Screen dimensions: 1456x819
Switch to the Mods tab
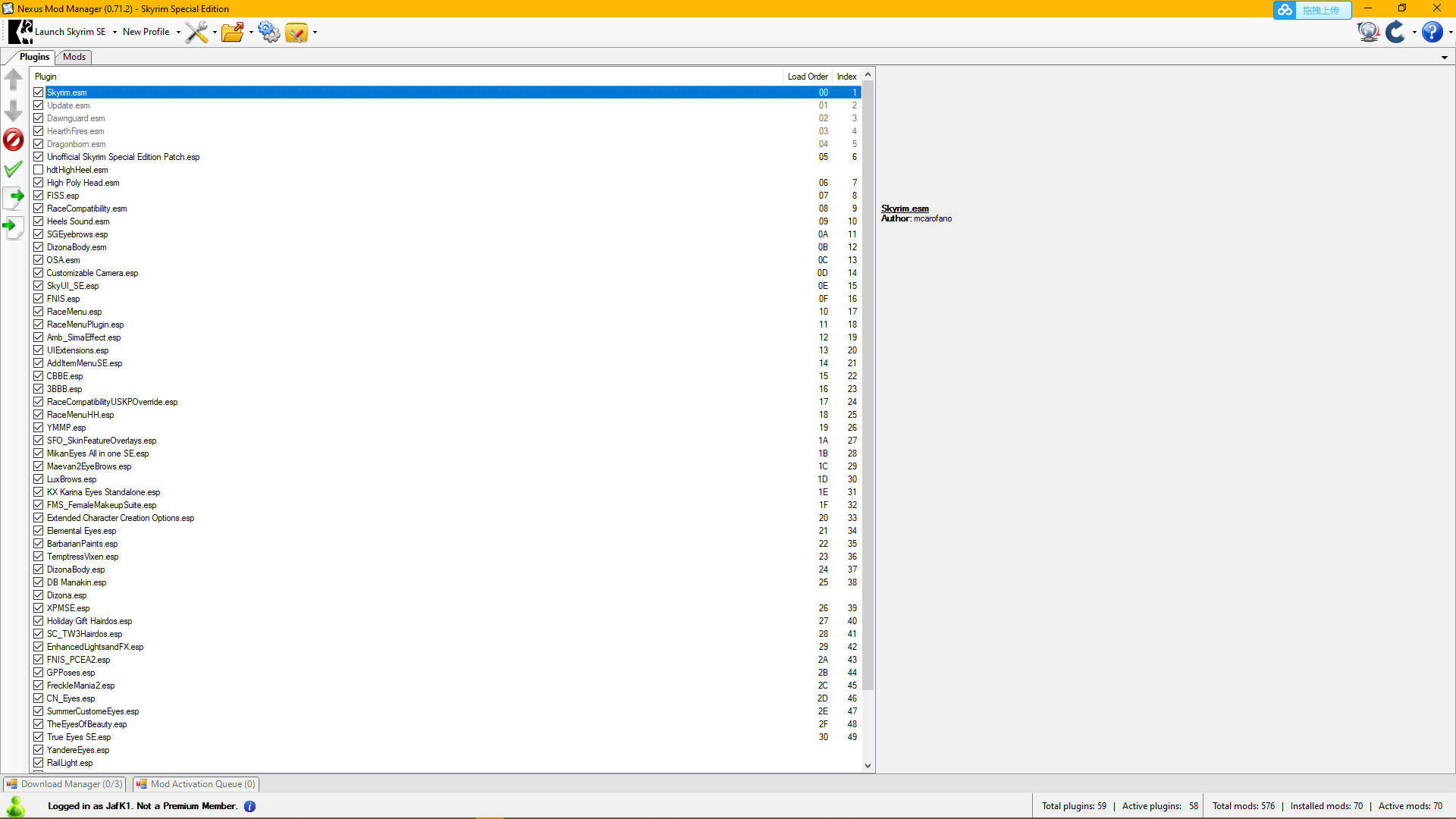point(74,57)
